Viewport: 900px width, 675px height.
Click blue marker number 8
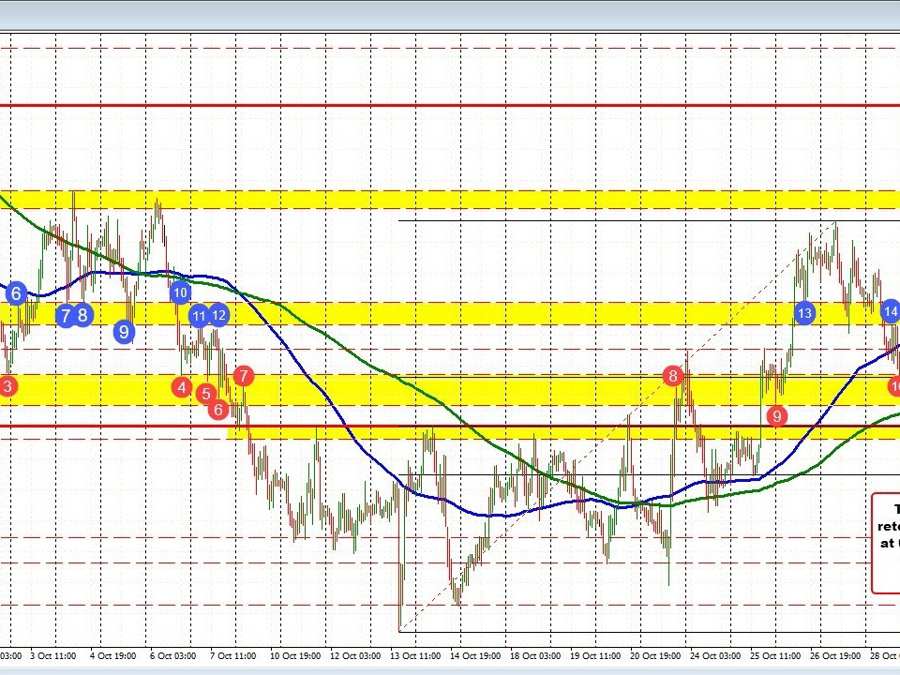[84, 315]
